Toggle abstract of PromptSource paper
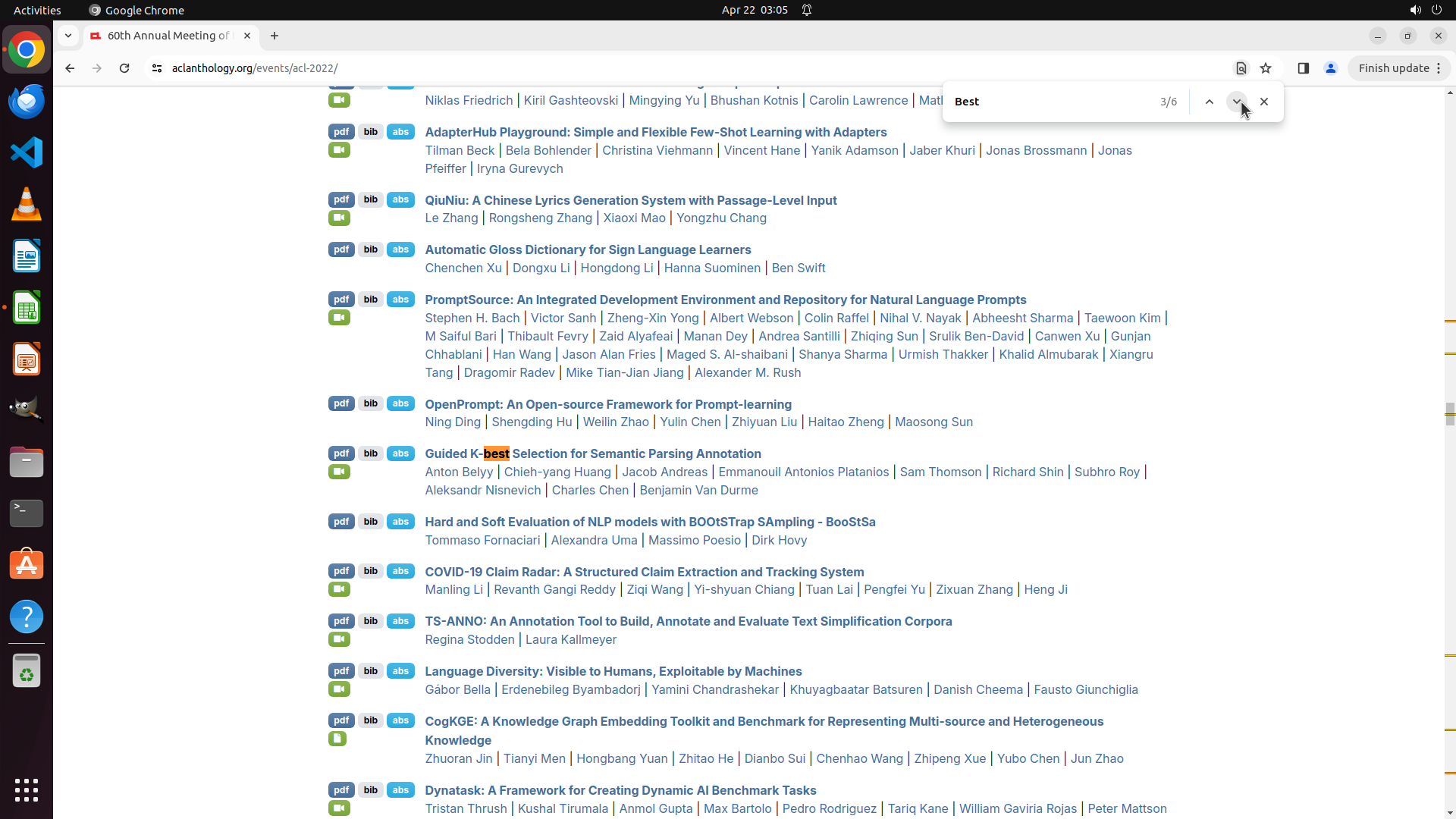 400,300
